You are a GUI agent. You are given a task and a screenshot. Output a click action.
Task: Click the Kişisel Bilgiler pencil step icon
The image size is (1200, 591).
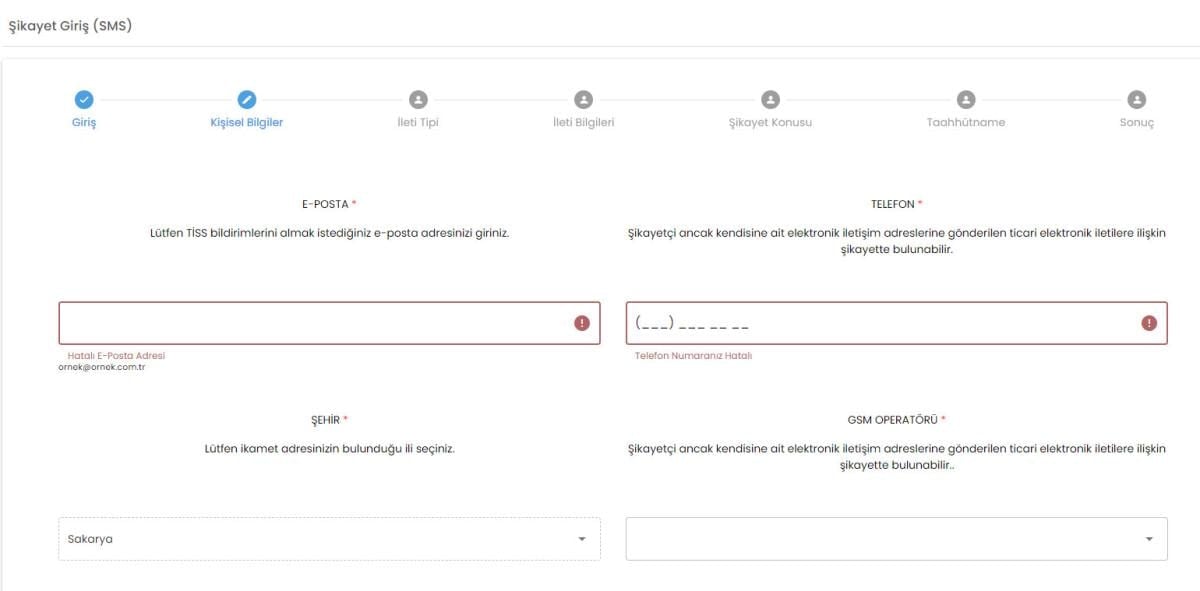246,100
